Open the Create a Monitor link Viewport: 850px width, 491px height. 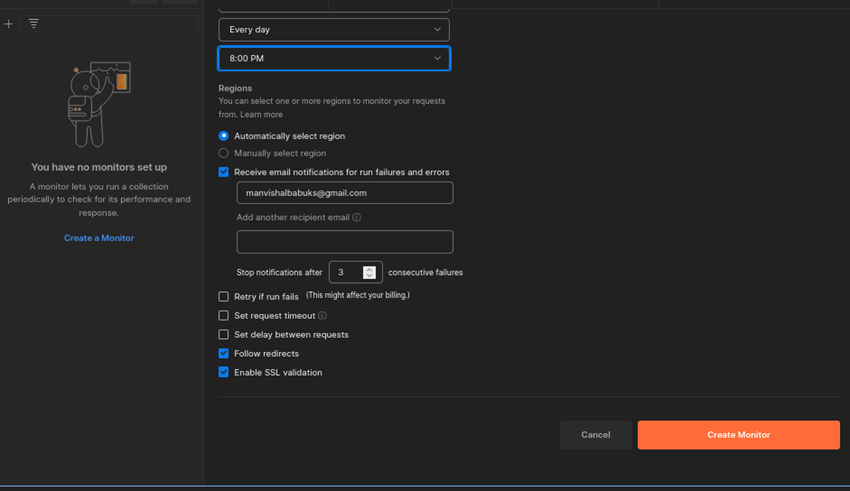[x=99, y=238]
